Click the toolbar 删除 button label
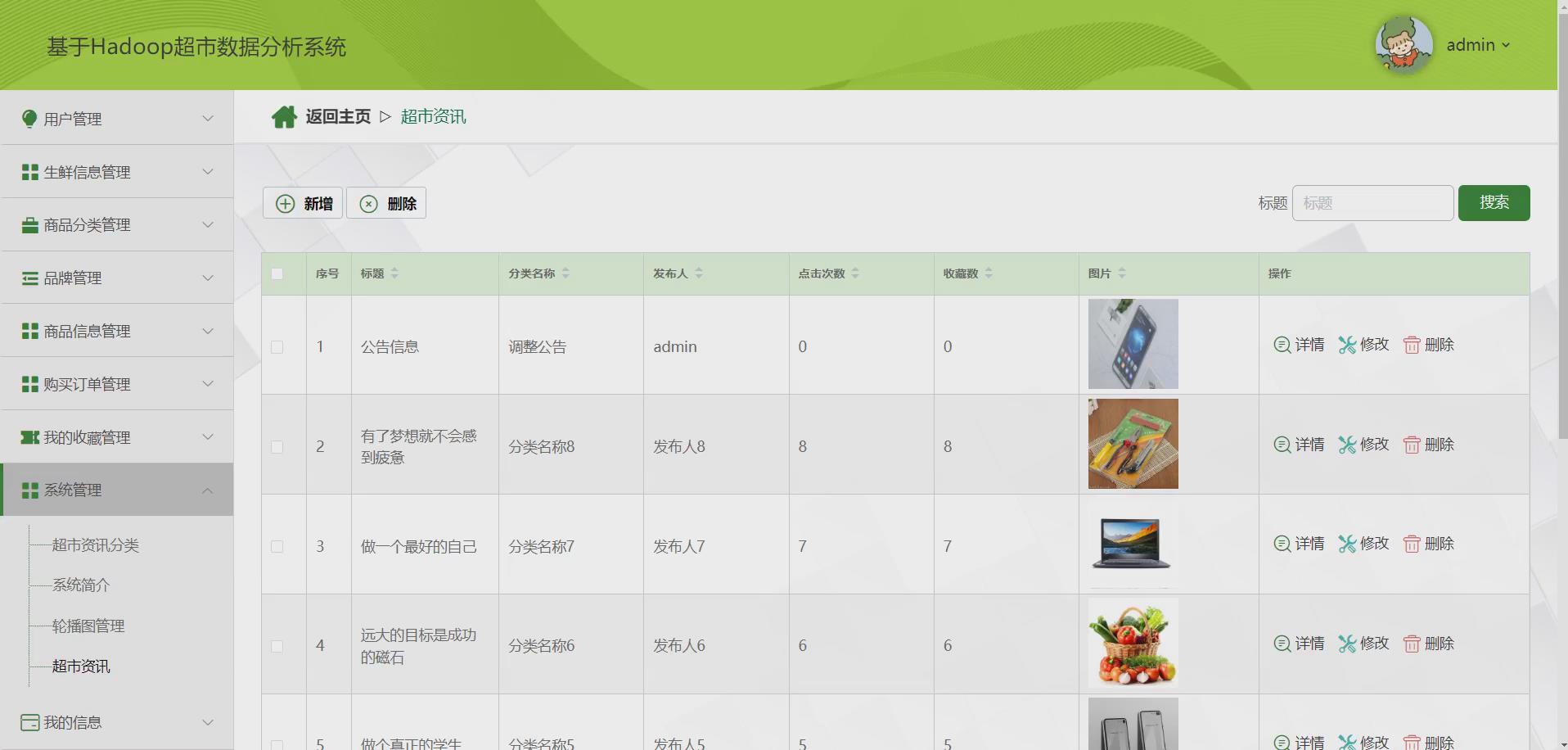Screen dimensions: 1568x750 coord(402,204)
